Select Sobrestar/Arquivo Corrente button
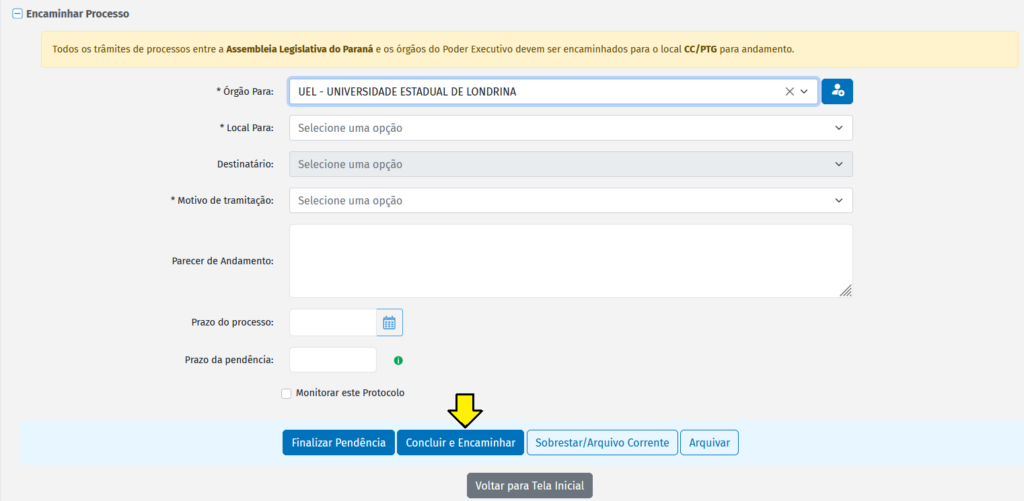This screenshot has width=1024, height=501. click(602, 443)
